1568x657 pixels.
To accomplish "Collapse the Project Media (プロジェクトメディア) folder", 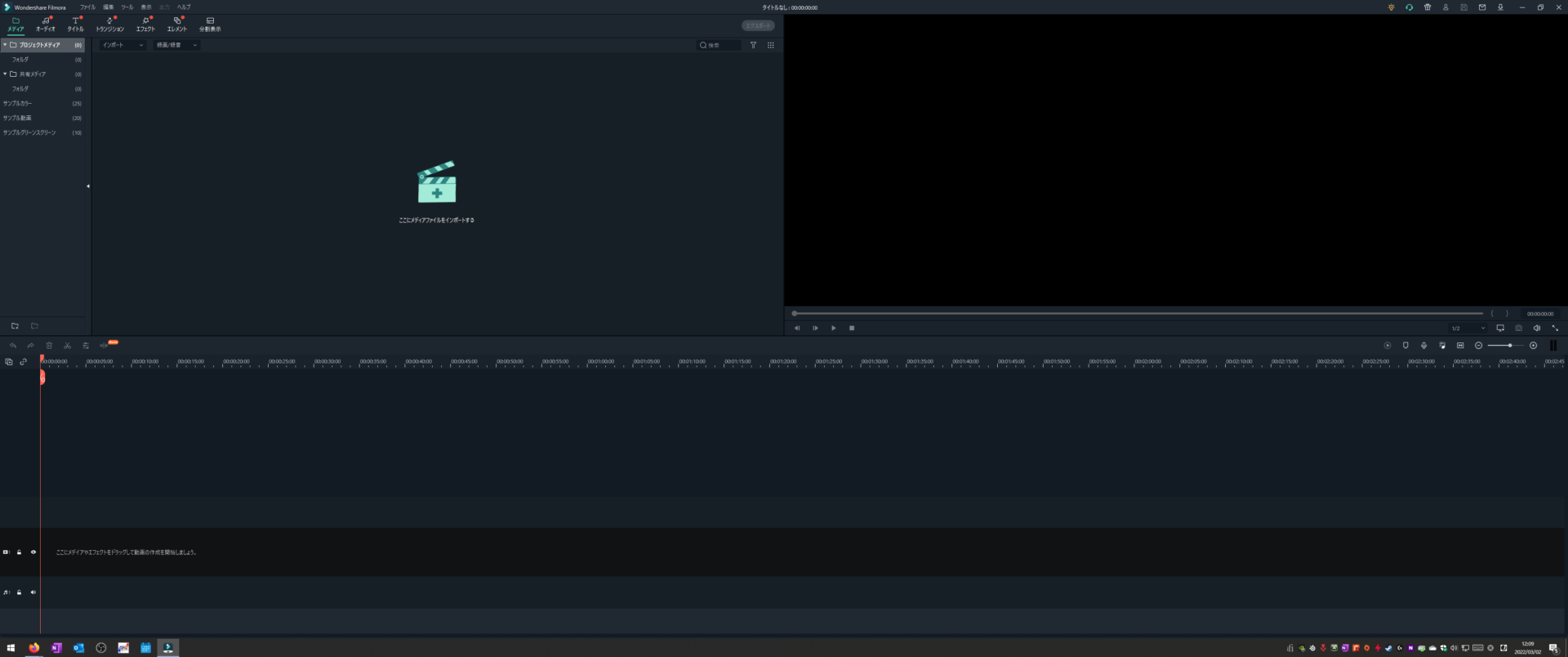I will pyautogui.click(x=5, y=45).
